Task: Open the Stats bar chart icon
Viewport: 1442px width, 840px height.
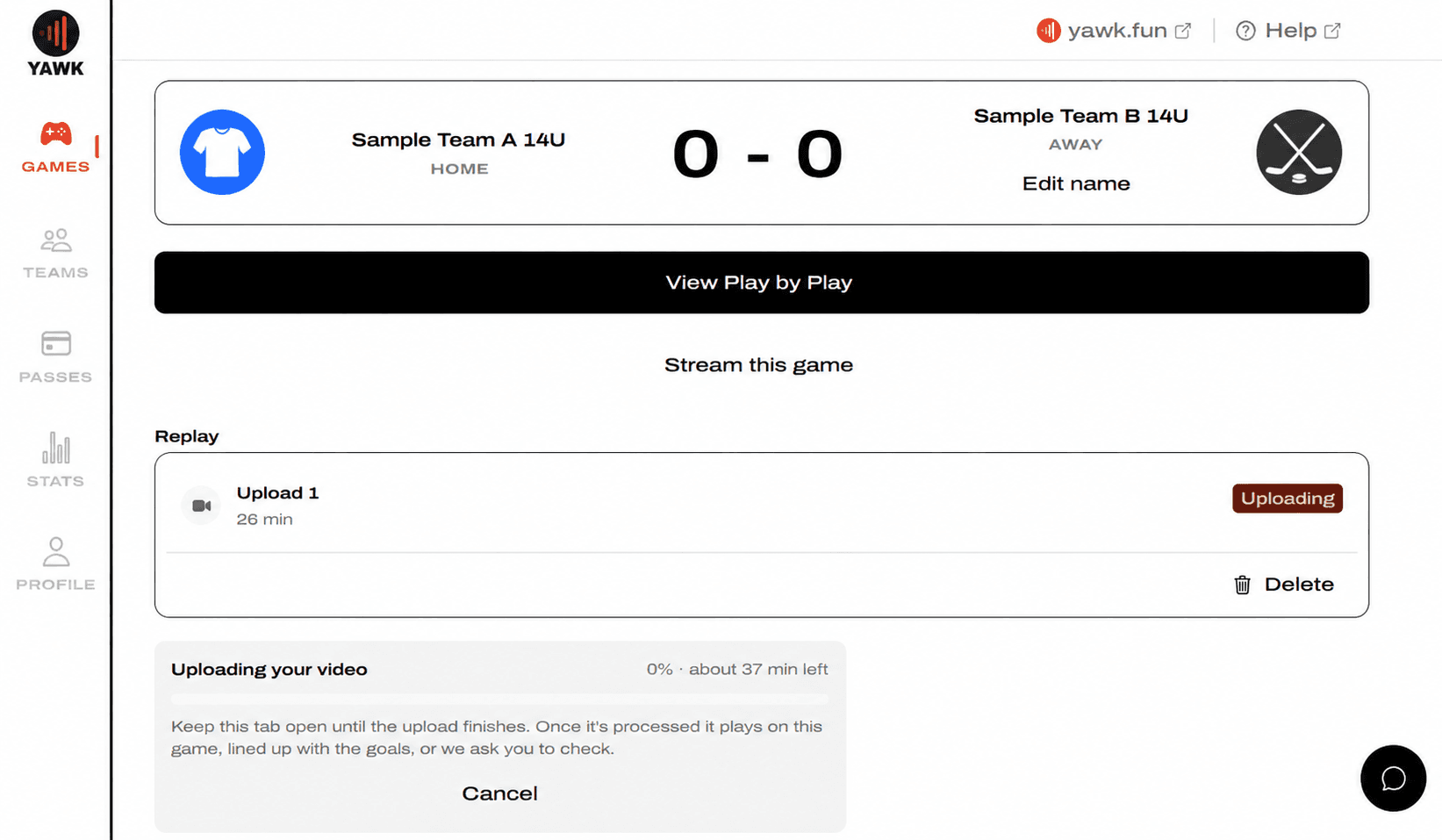Action: point(55,448)
